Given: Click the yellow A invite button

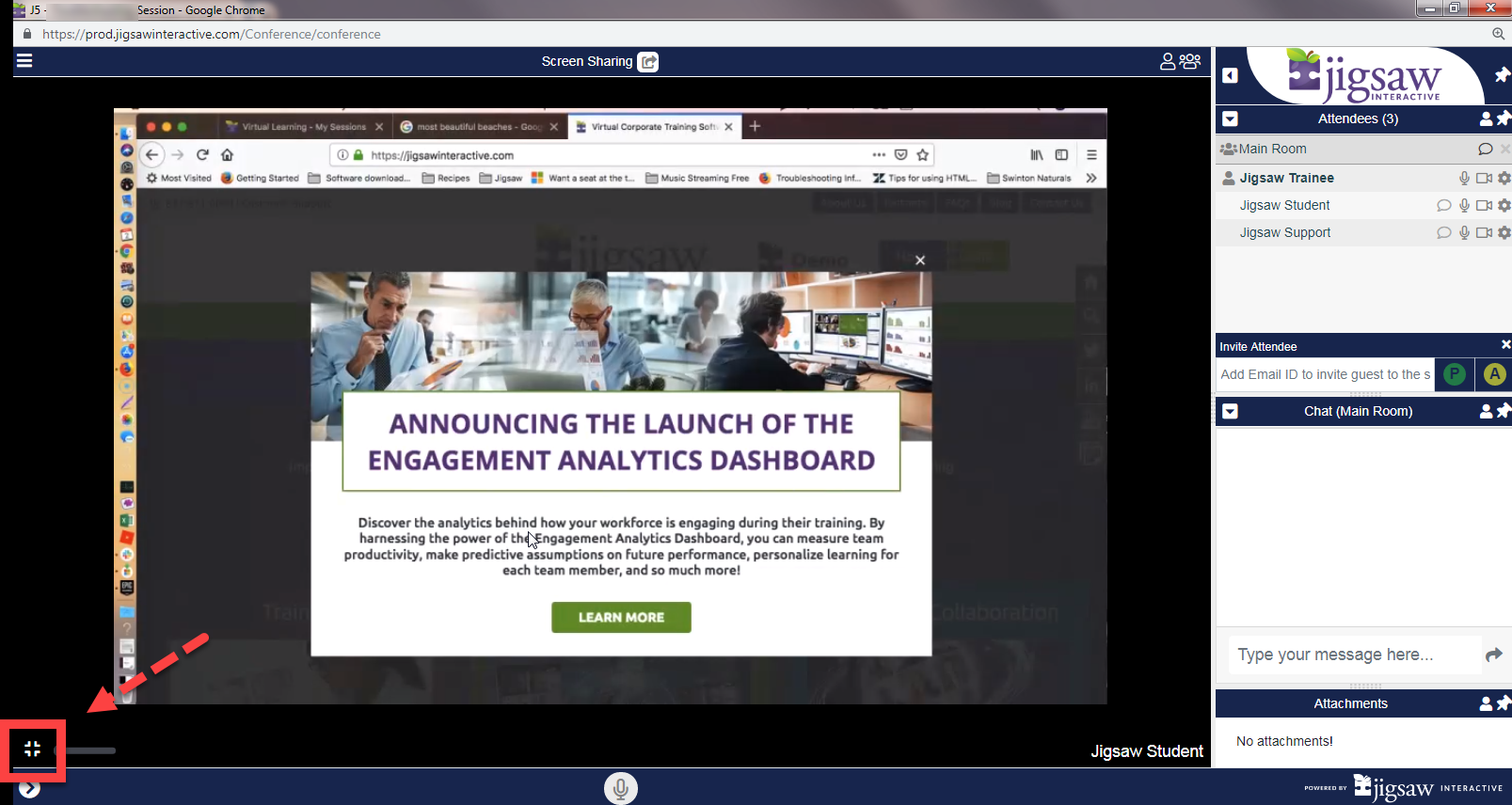Looking at the screenshot, I should [1494, 374].
